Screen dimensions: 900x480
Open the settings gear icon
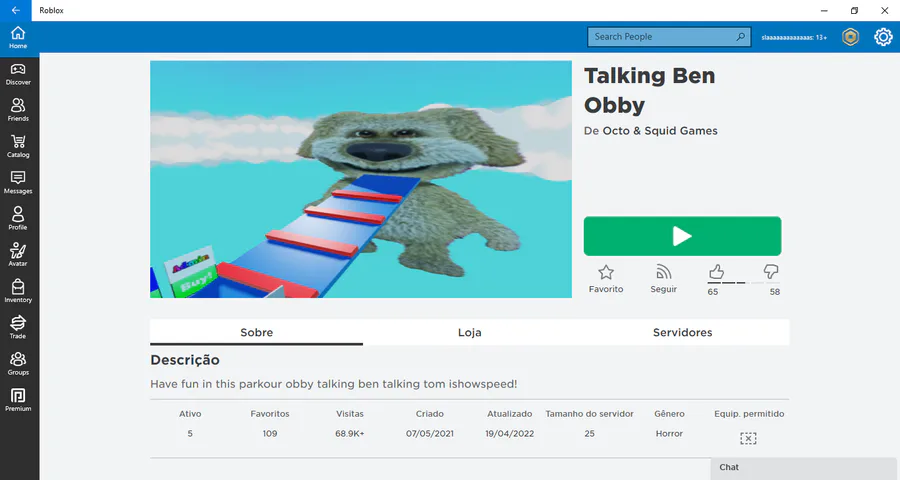pos(883,37)
